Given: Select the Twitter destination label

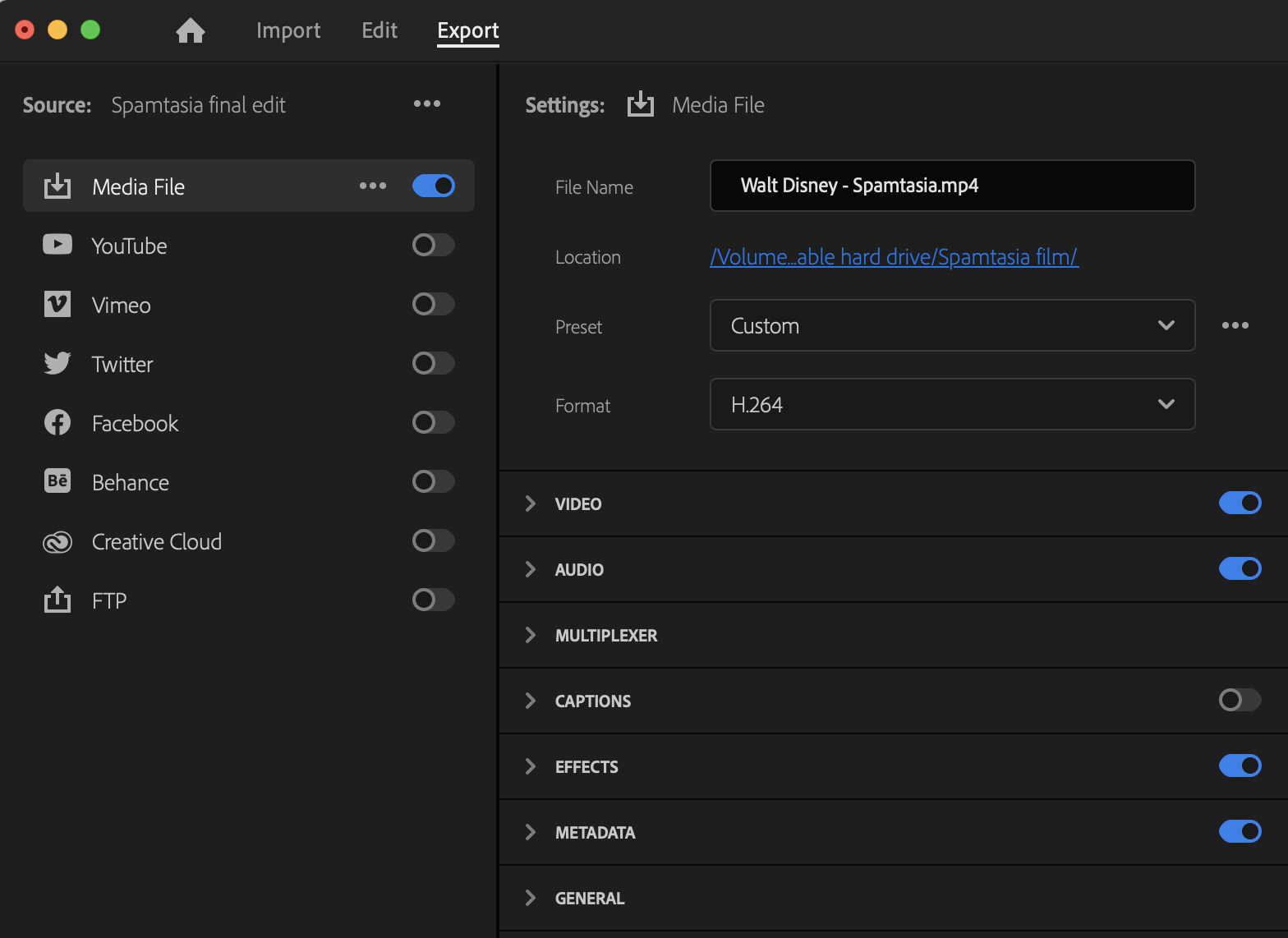Looking at the screenshot, I should pos(122,364).
